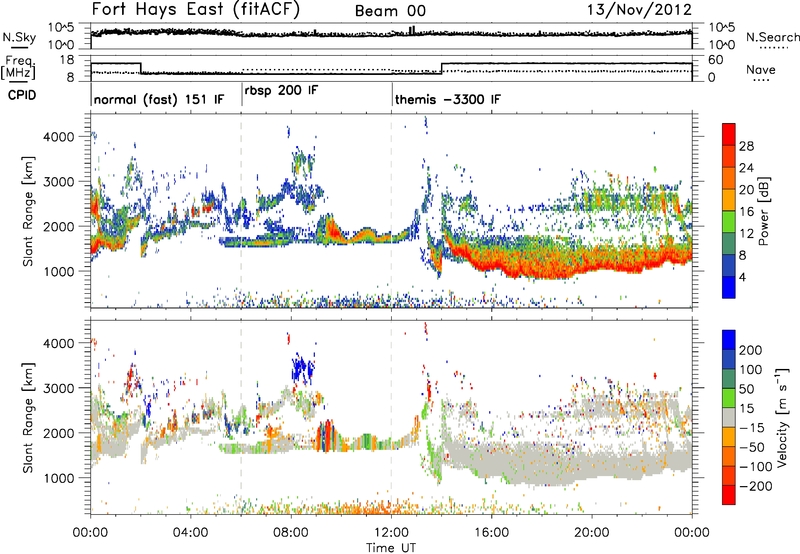Click the blue velocity patch near 08:30
The width and height of the screenshot is (800, 554).
[304, 367]
